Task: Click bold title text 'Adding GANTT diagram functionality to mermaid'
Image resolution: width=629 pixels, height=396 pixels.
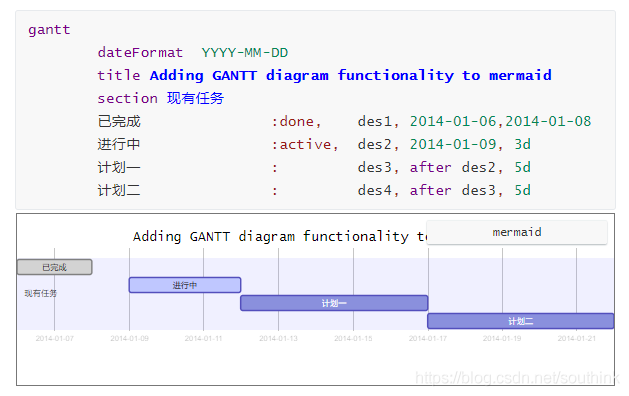Action: pyautogui.click(x=351, y=75)
